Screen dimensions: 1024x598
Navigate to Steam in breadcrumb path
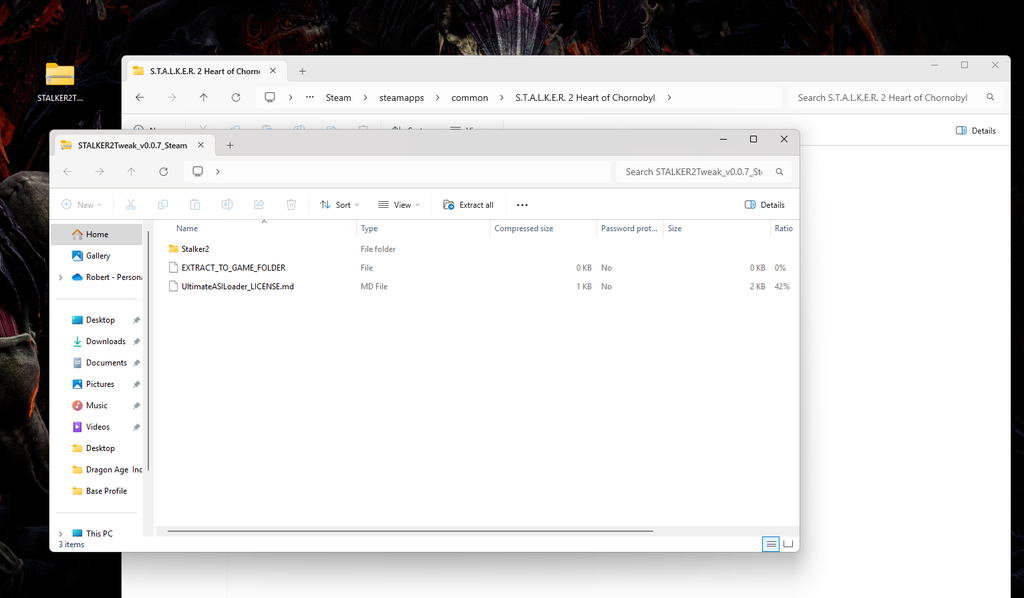click(338, 97)
